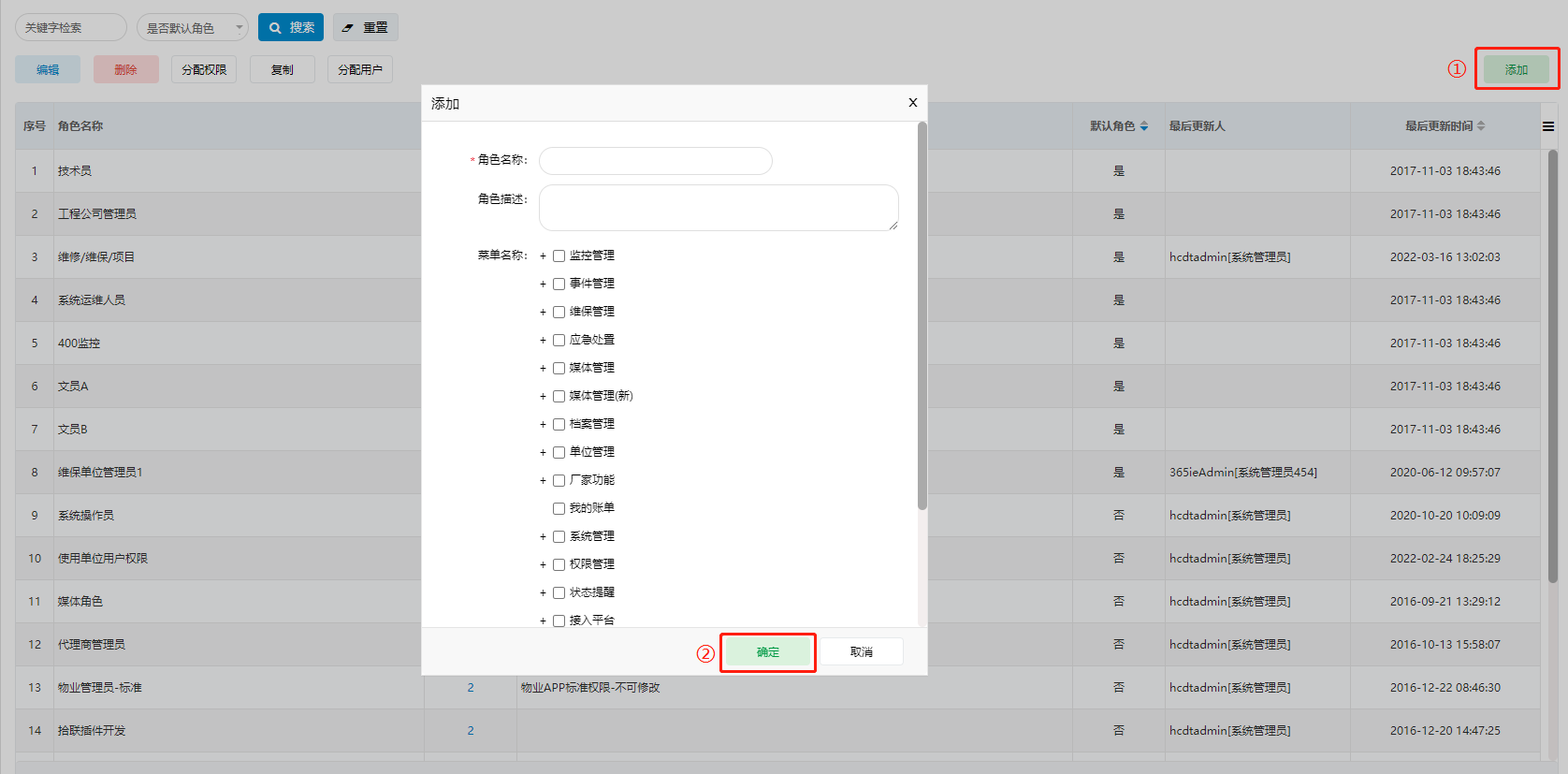This screenshot has height=774, width=1568.
Task: Click user count 2 for 物业管理员-标准
Action: [471, 688]
